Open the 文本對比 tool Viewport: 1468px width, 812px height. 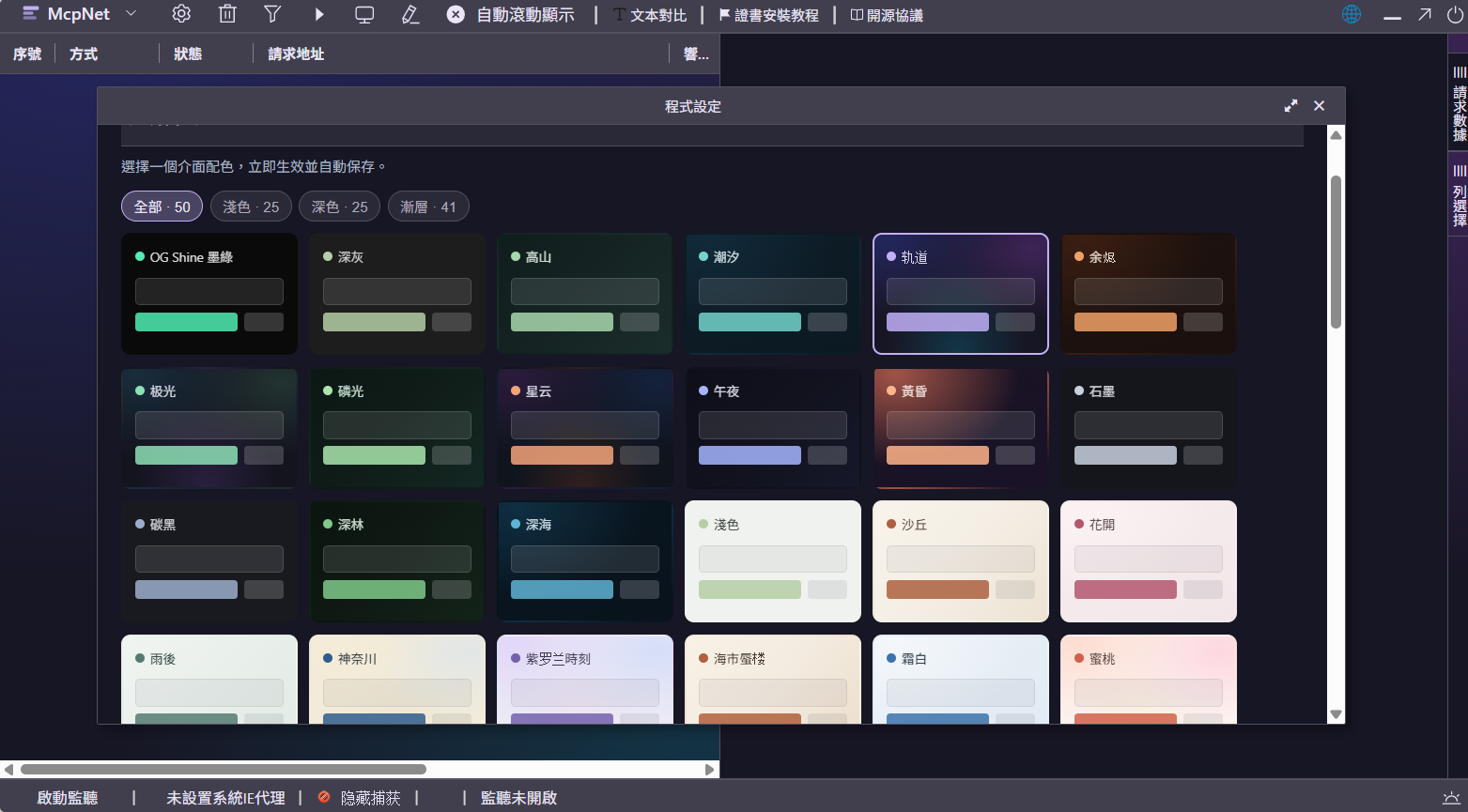(x=650, y=15)
